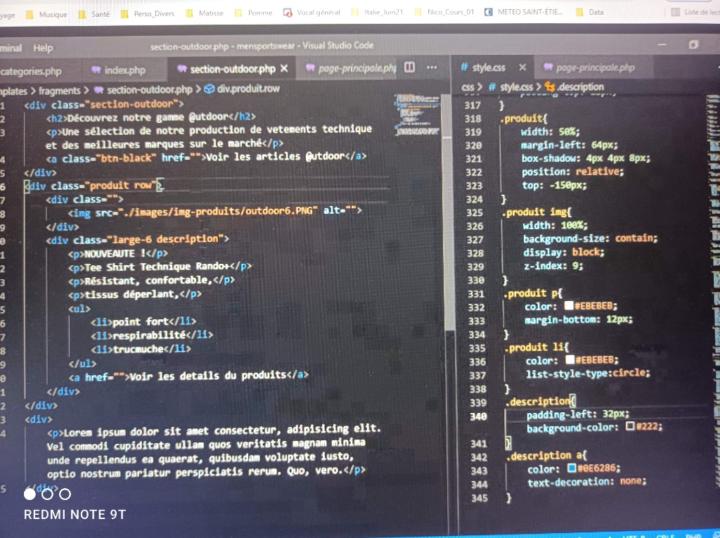Open the #0E6286 color swatch
The height and width of the screenshot is (538, 720).
coord(571,468)
